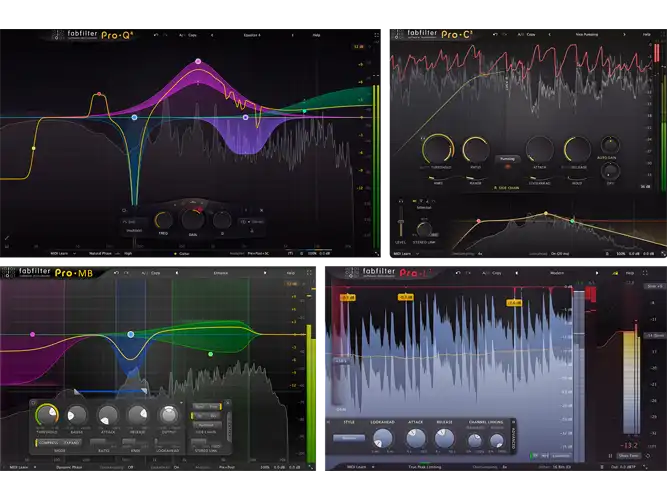This screenshot has height=500, width=667.
Task: Toggle the band power button in Pro-MB
Action: [34, 403]
